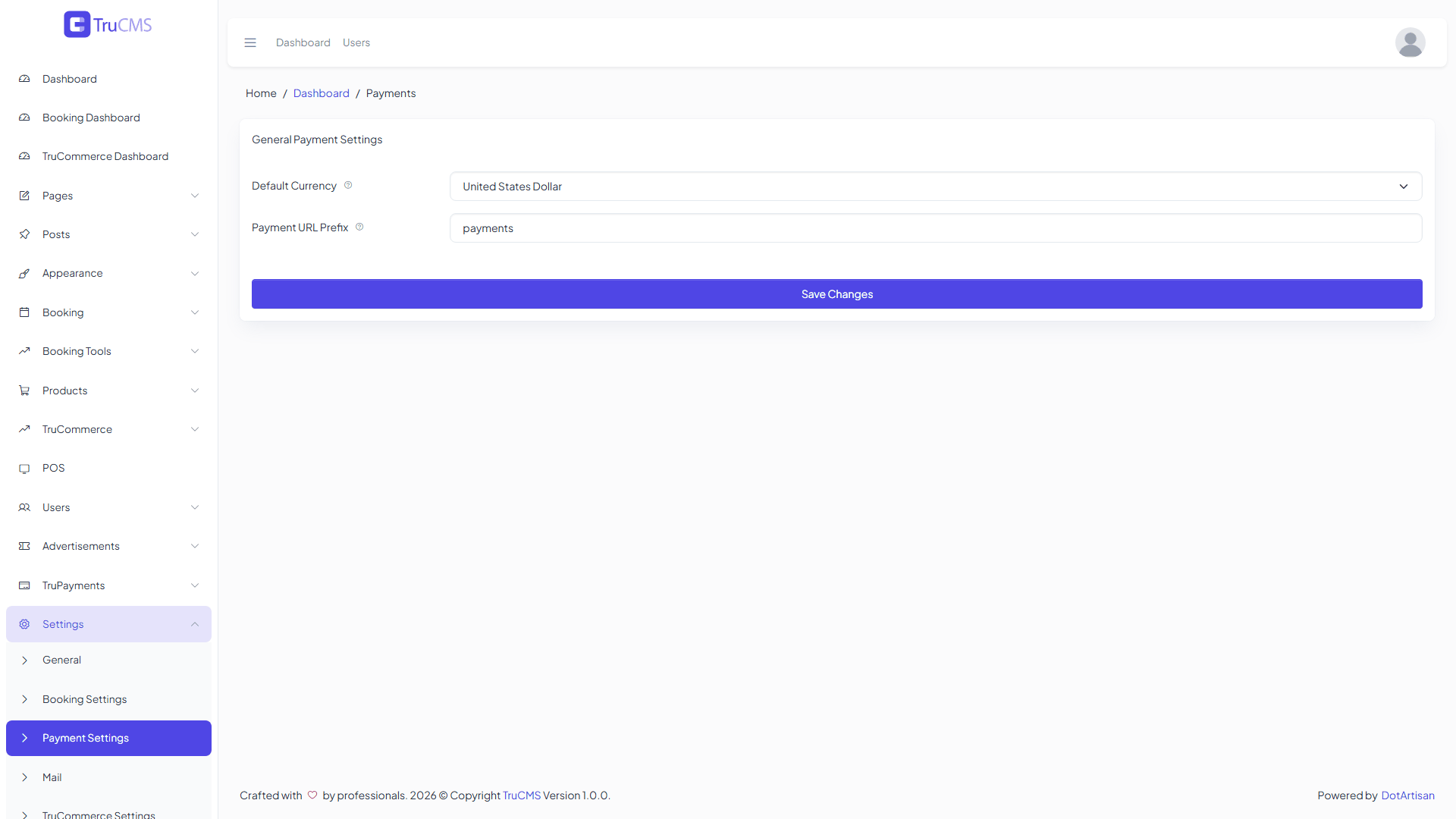Click the General Payment Settings heading
The height and width of the screenshot is (819, 1456).
point(317,140)
